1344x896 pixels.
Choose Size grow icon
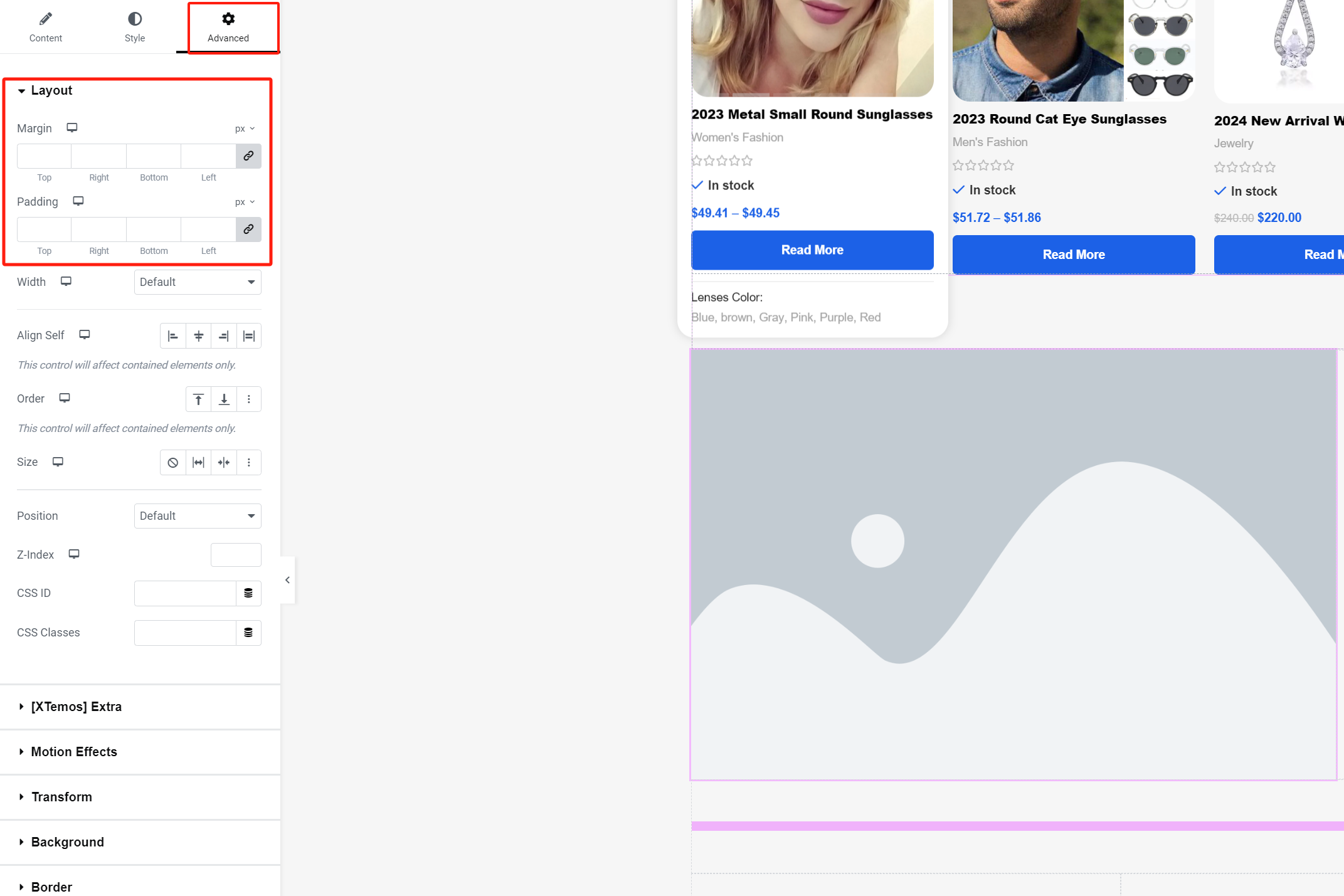[198, 463]
